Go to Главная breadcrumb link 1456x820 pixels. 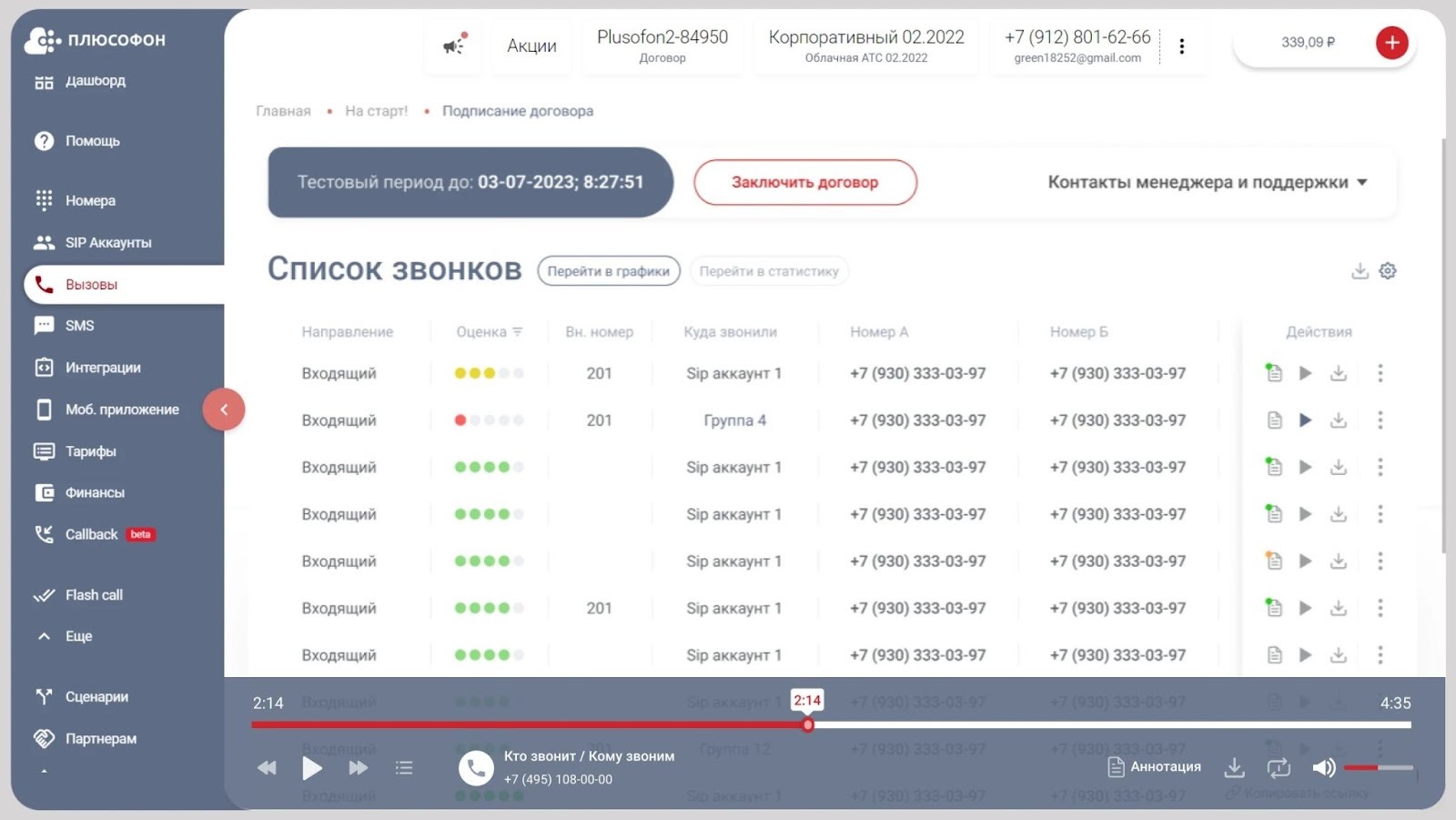pos(283,110)
